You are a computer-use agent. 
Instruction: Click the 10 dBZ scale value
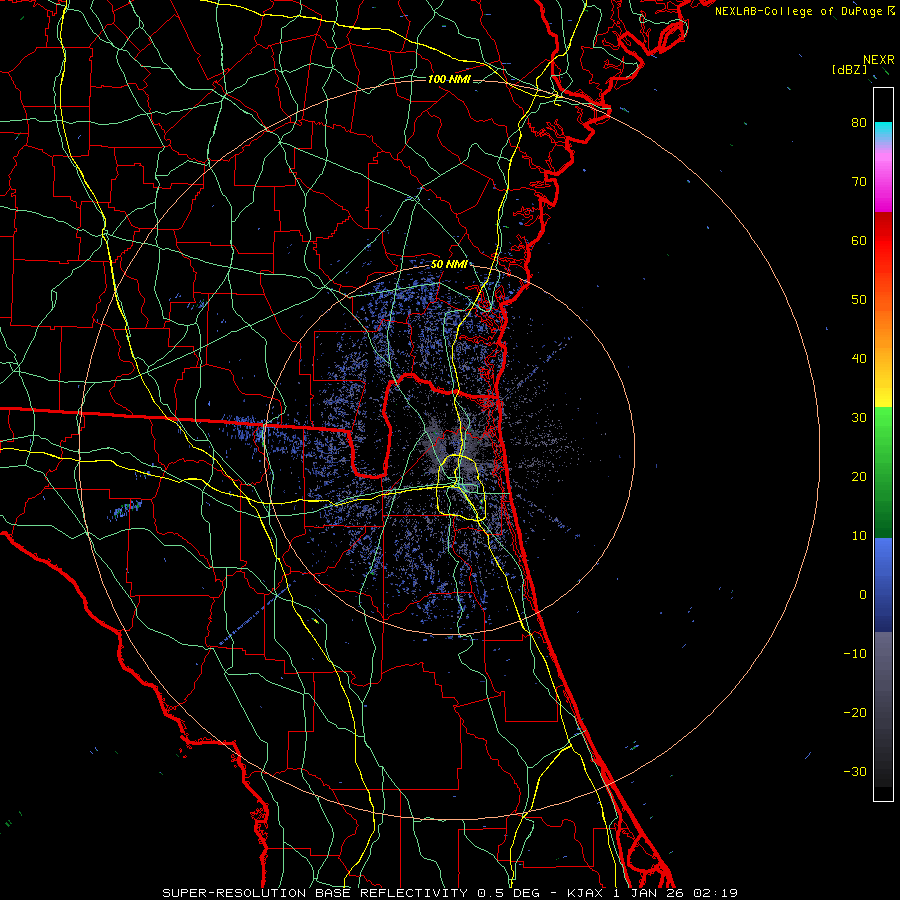[859, 536]
